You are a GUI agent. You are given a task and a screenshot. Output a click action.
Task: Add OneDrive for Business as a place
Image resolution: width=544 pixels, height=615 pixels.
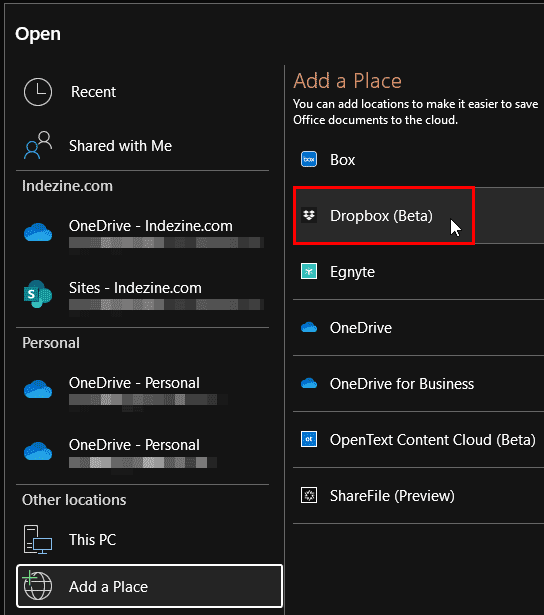point(418,384)
